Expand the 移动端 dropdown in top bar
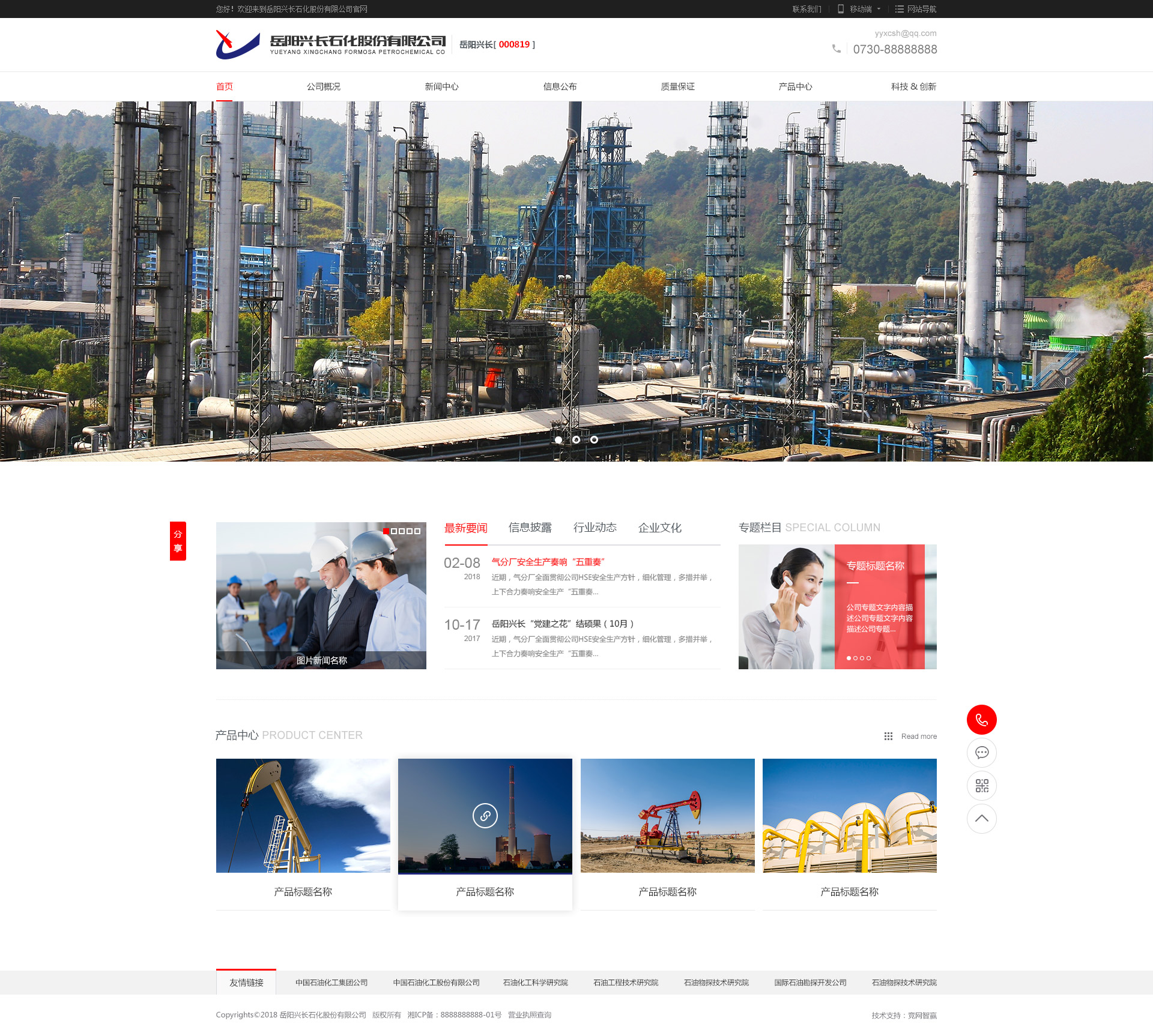This screenshot has width=1153, height=1036. [x=860, y=9]
